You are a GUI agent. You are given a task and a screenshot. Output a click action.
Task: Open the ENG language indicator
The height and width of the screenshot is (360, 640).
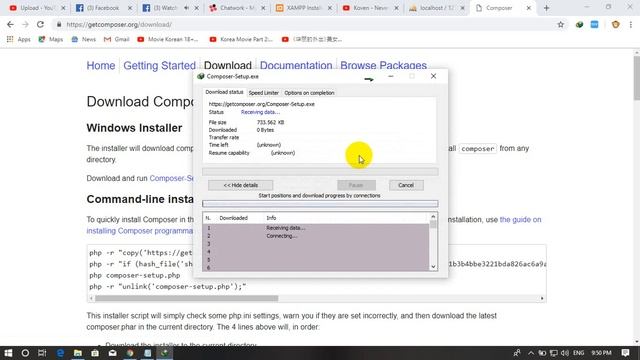tap(578, 353)
